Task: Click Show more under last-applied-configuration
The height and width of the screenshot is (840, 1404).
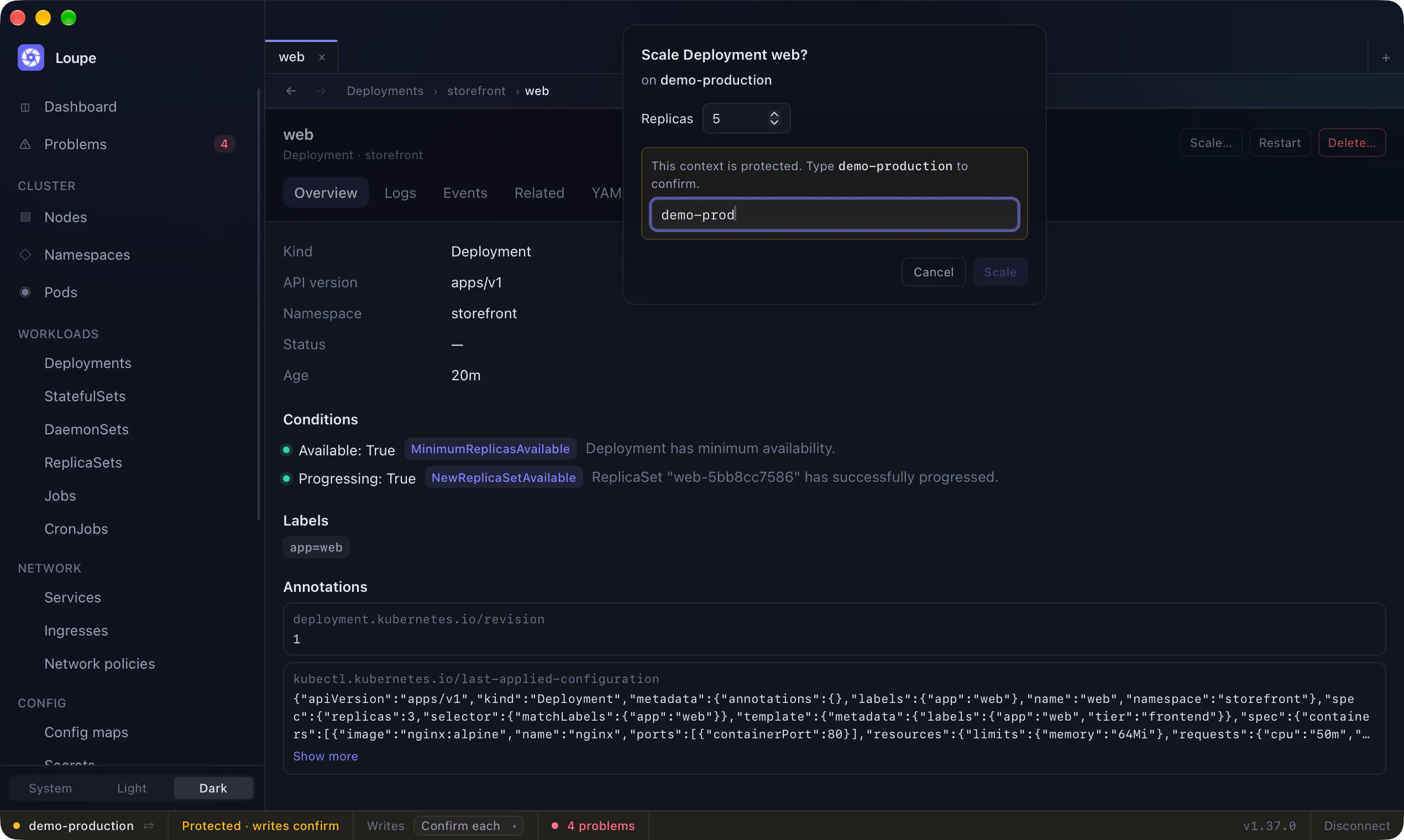Action: pyautogui.click(x=326, y=756)
